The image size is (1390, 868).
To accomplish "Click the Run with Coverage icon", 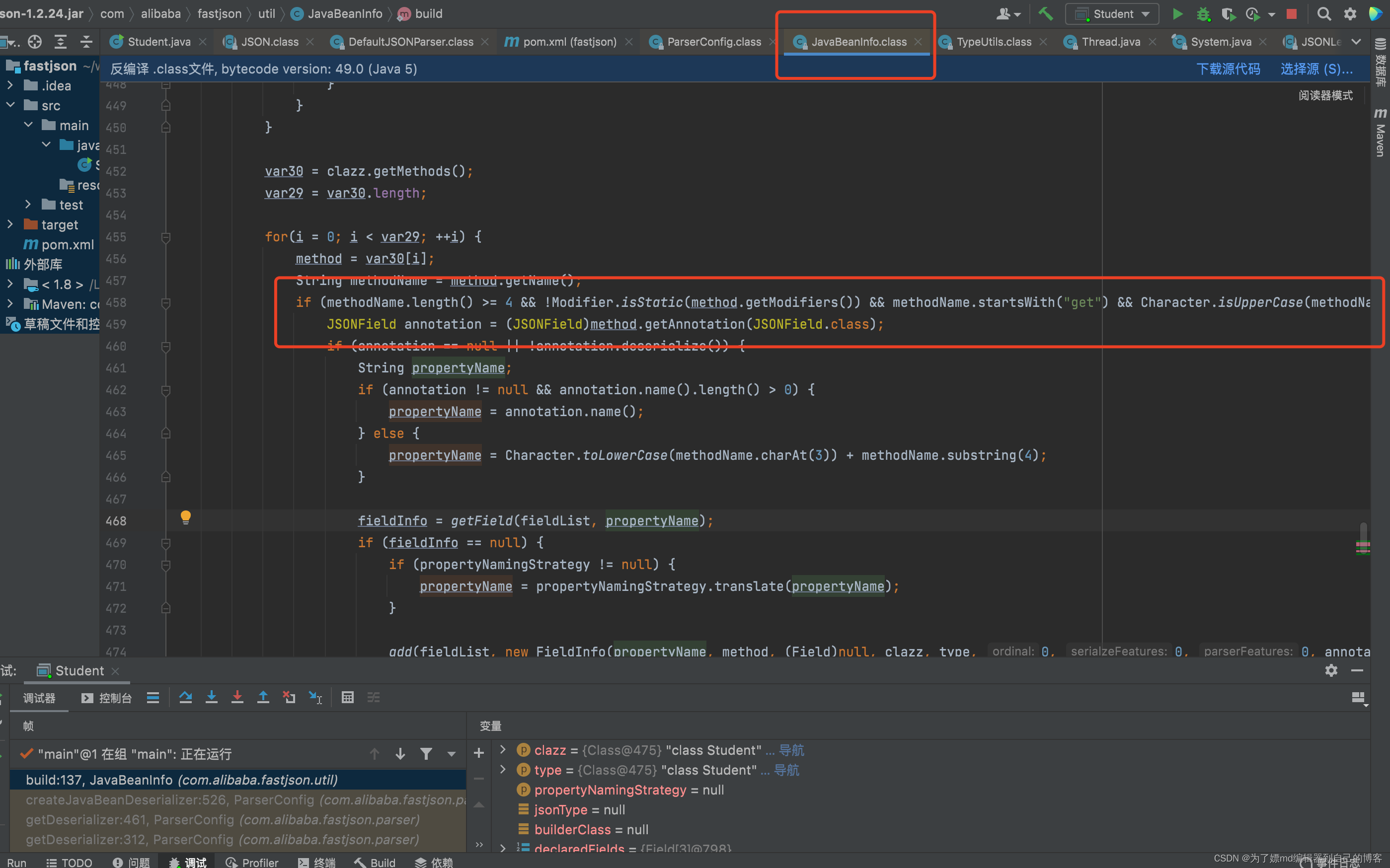I will 1228,14.
